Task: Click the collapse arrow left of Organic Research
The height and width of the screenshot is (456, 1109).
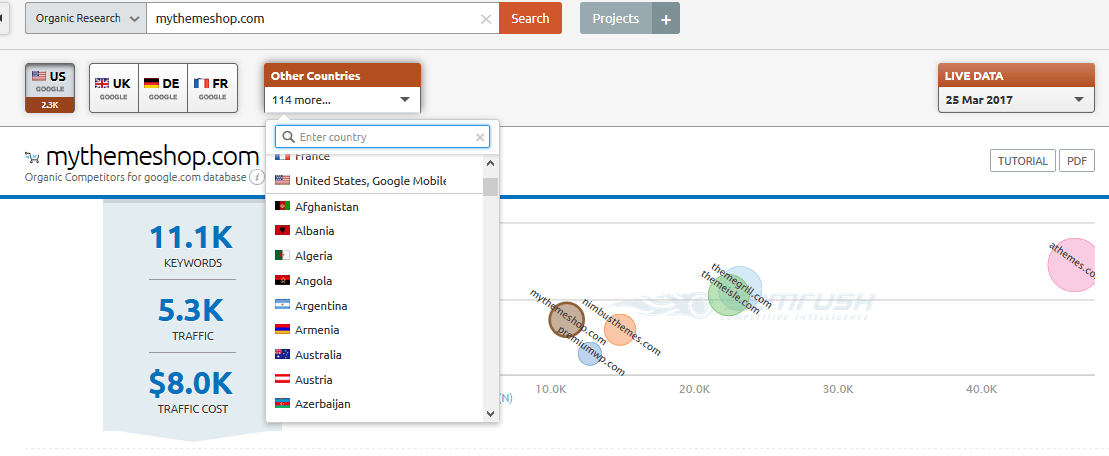Action: (x=4, y=18)
